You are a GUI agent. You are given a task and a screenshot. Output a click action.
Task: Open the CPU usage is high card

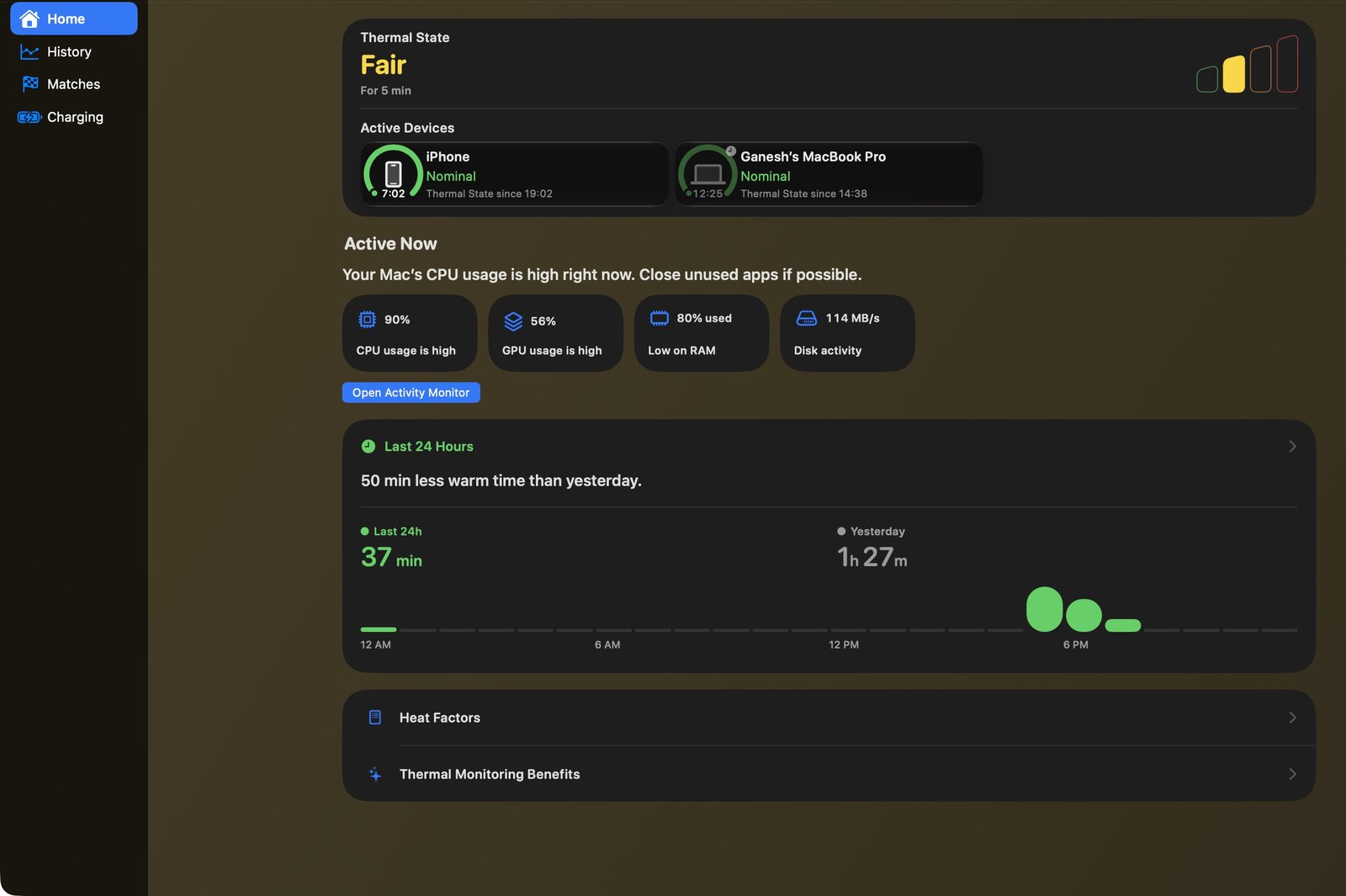pos(410,333)
